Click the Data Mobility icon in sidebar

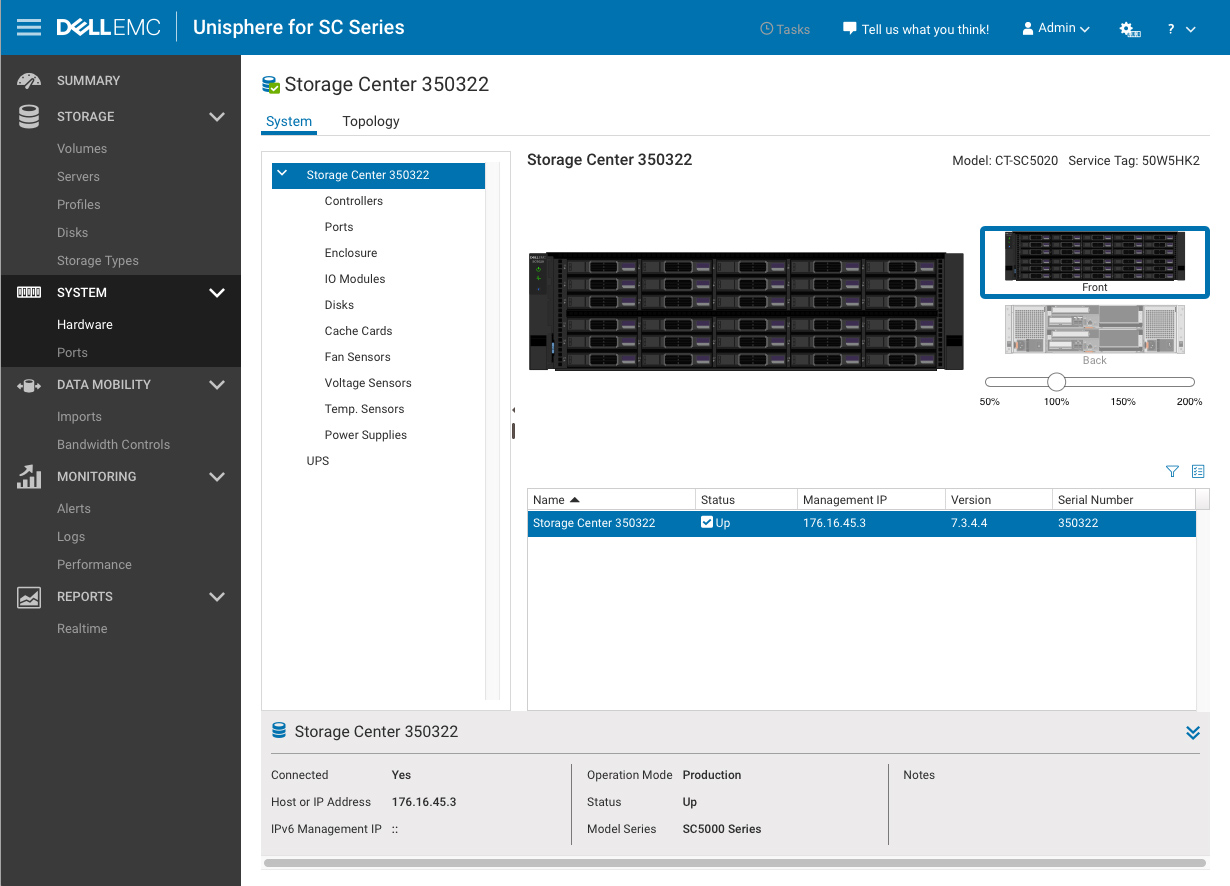[x=29, y=385]
